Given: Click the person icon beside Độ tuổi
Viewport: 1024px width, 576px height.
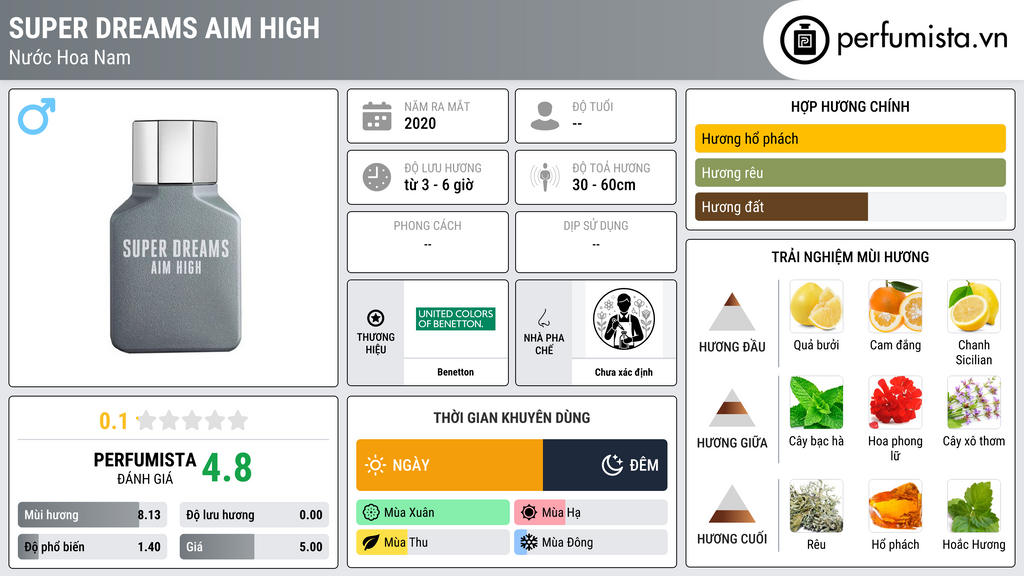Looking at the screenshot, I should click(545, 116).
